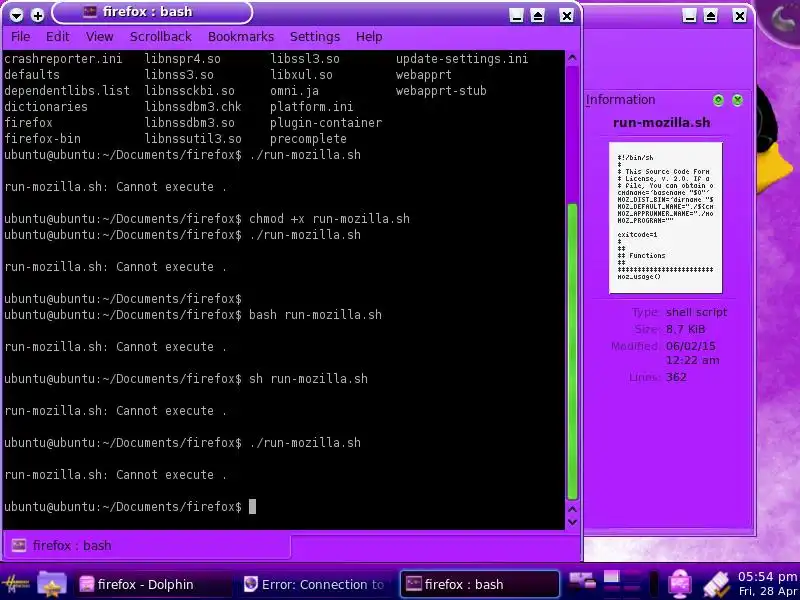Screen dimensions: 800x600
Task: Click the green unlock button on Information panel
Action: 718,100
